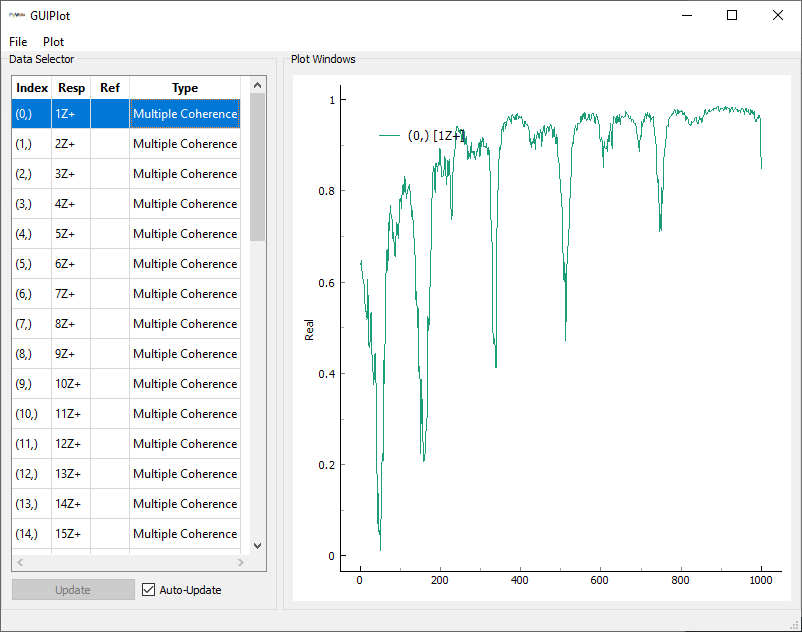Click the GUIPlot app icon in title bar
This screenshot has height=632, width=802.
coord(17,16)
